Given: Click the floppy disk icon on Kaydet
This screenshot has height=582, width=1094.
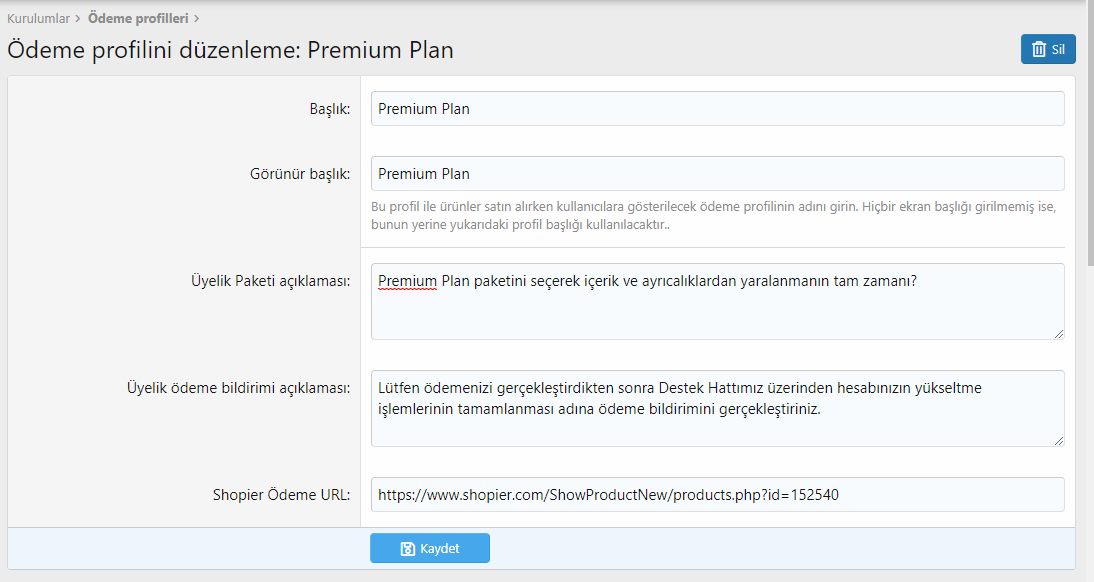Looking at the screenshot, I should 407,549.
